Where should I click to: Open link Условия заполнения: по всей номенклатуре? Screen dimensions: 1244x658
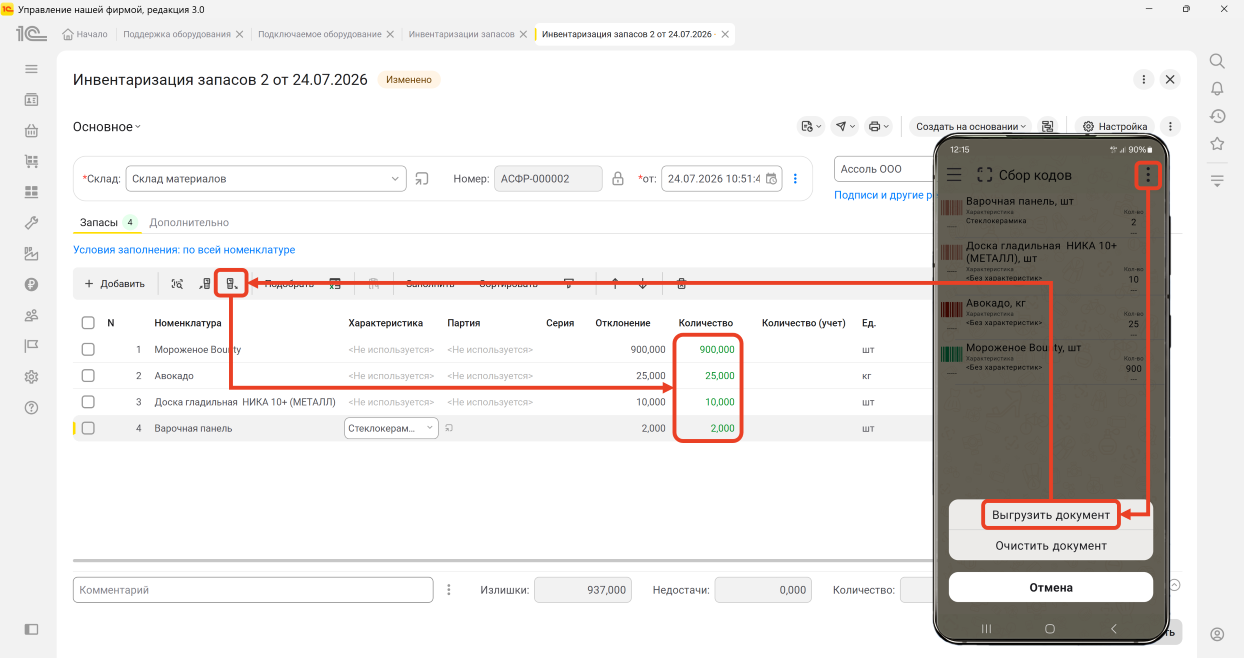184,250
